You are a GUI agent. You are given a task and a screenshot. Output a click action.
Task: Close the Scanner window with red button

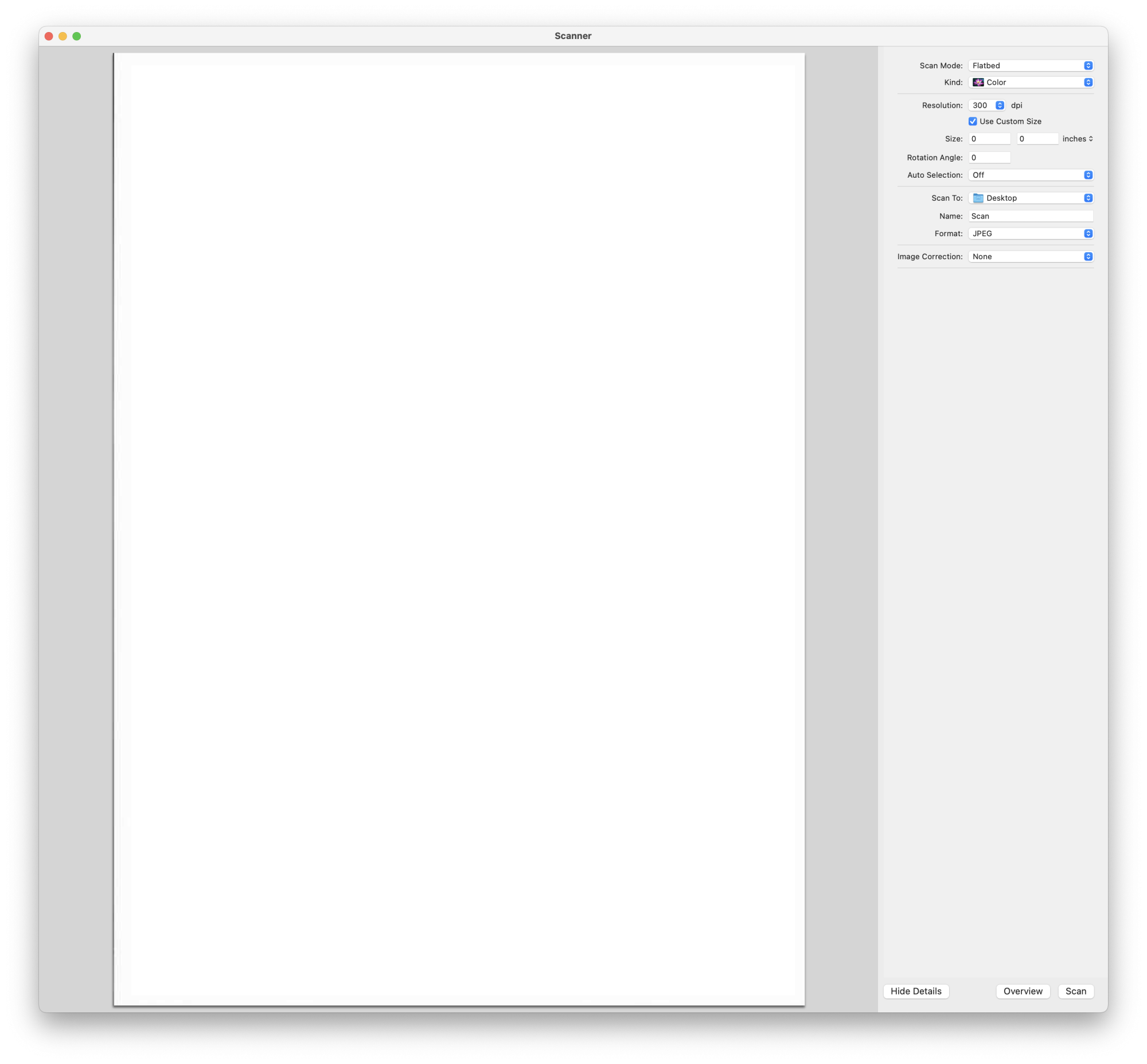(x=49, y=36)
